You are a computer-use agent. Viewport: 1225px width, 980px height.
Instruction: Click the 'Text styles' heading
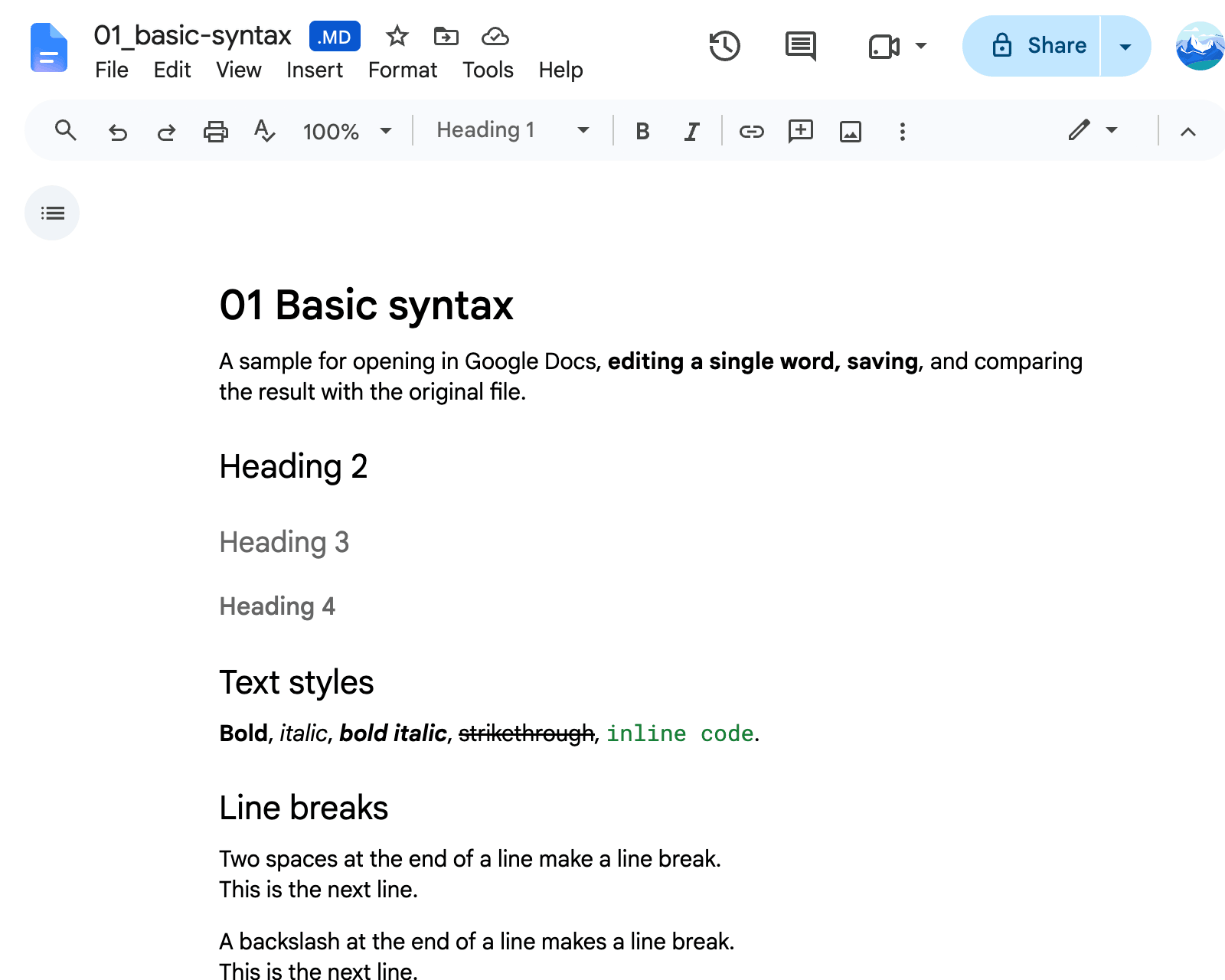pos(297,682)
